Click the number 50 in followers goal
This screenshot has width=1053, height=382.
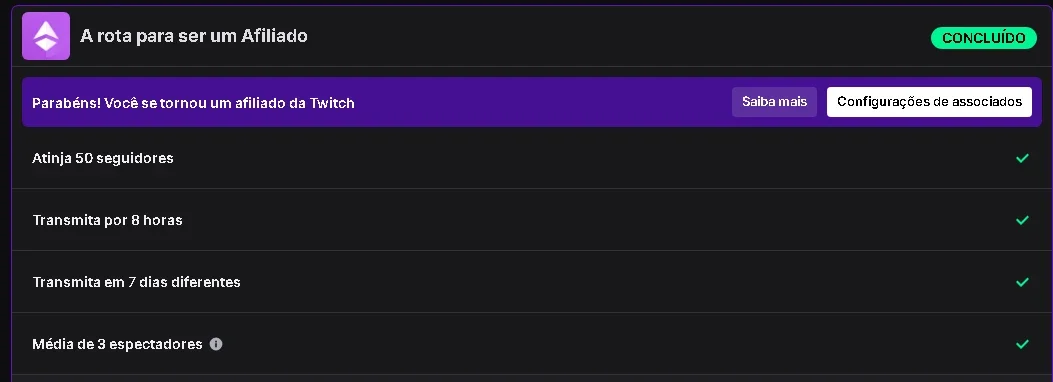click(84, 158)
